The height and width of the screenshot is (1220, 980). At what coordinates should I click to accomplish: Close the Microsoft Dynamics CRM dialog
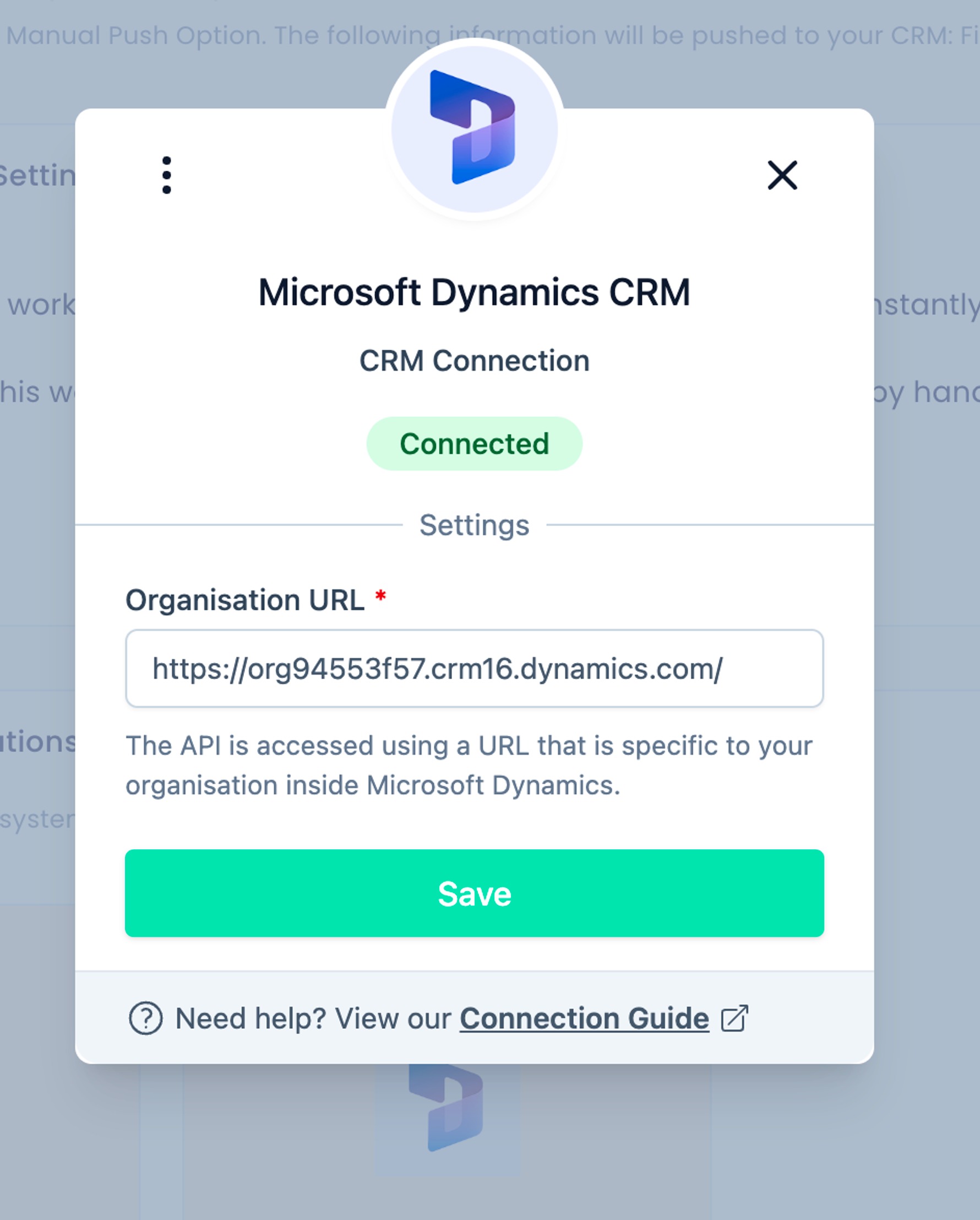[782, 175]
